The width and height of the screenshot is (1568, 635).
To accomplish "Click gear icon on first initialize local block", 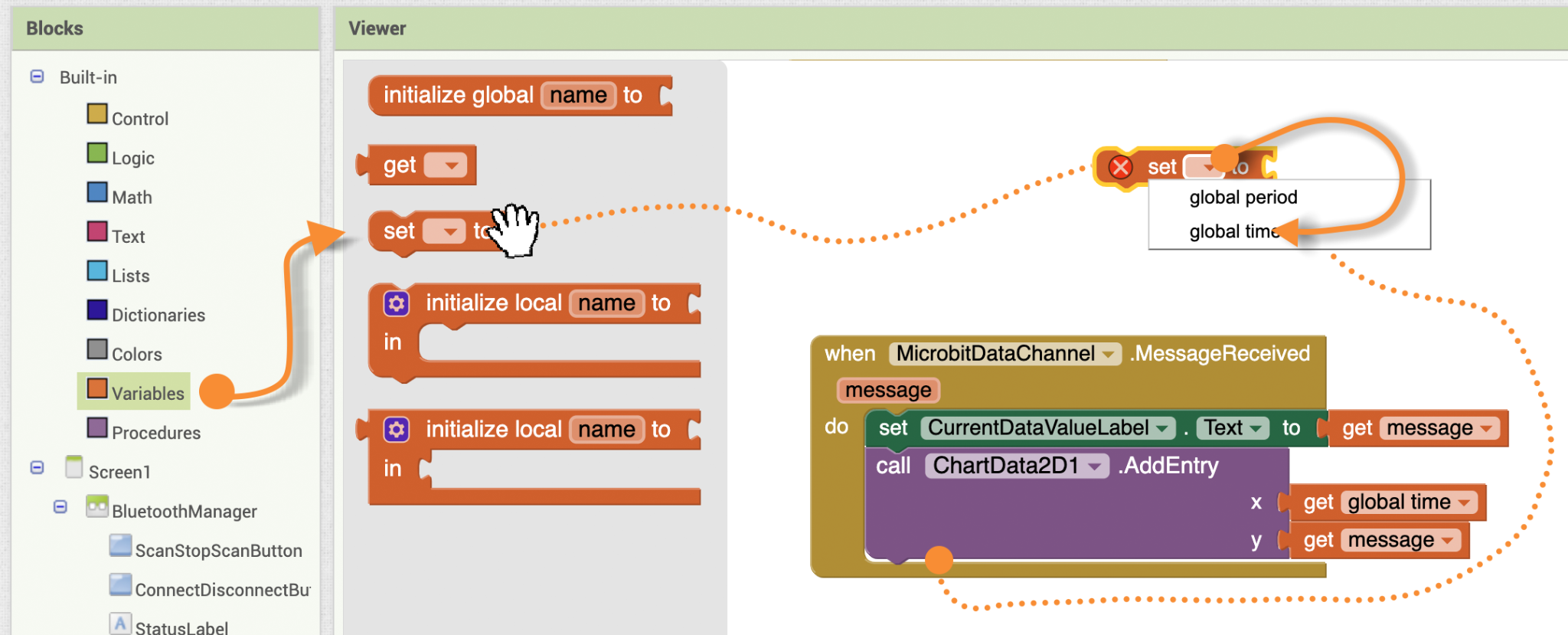I will 397,303.
